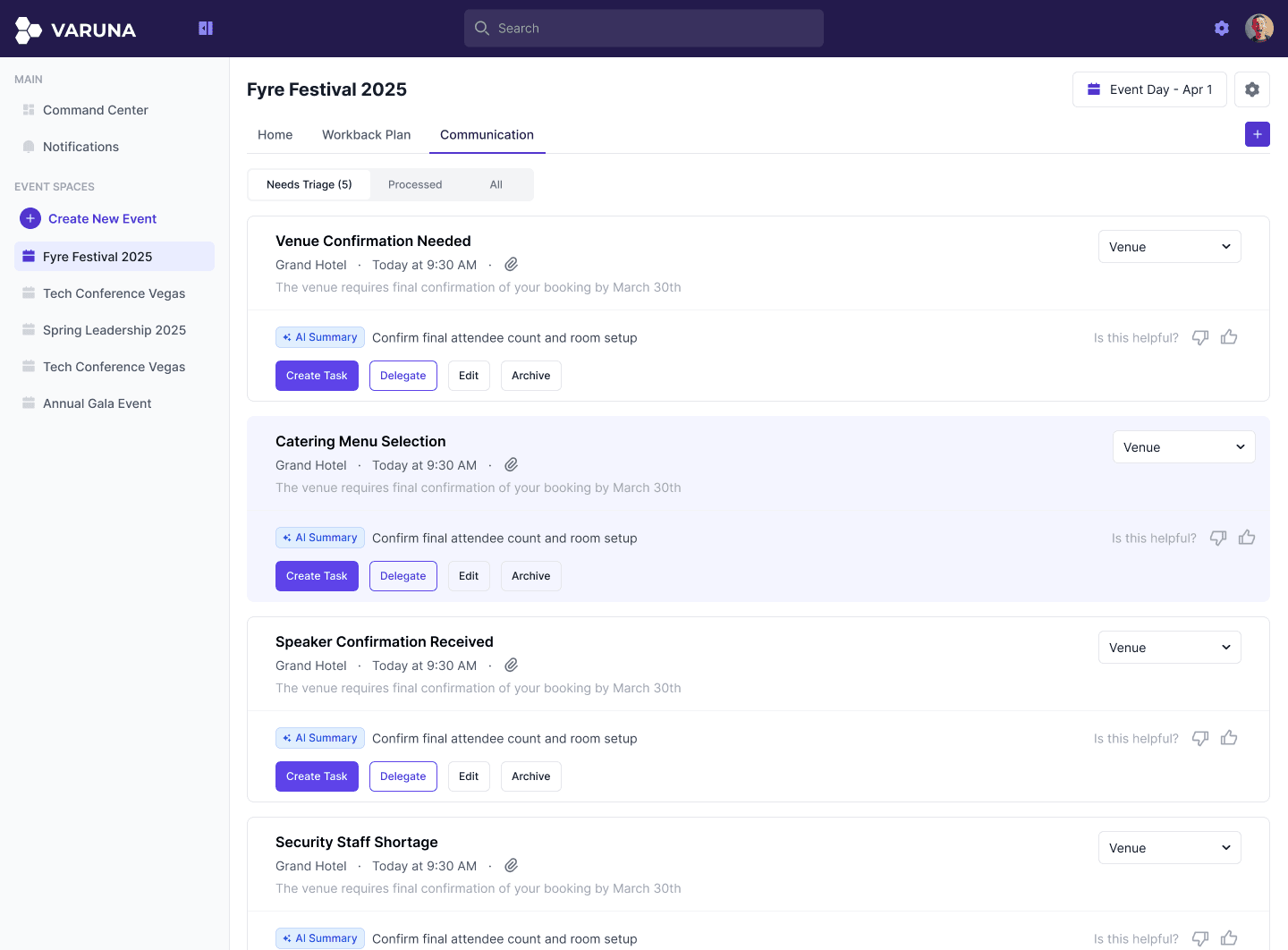Click the Create New Event plus icon
The width and height of the screenshot is (1288, 950).
tap(30, 218)
